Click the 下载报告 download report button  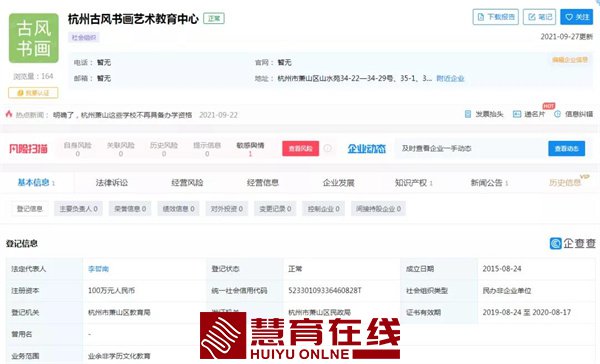click(496, 17)
